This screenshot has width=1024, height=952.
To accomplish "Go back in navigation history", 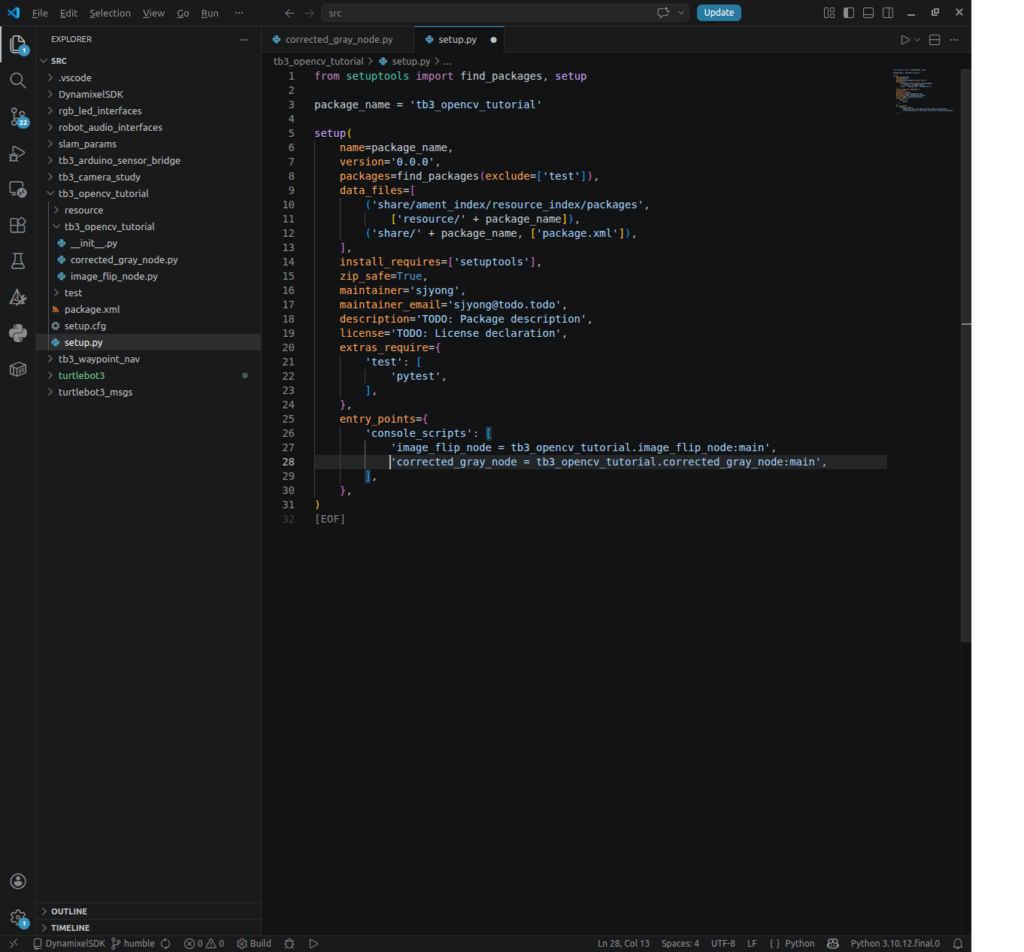I will click(x=289, y=13).
